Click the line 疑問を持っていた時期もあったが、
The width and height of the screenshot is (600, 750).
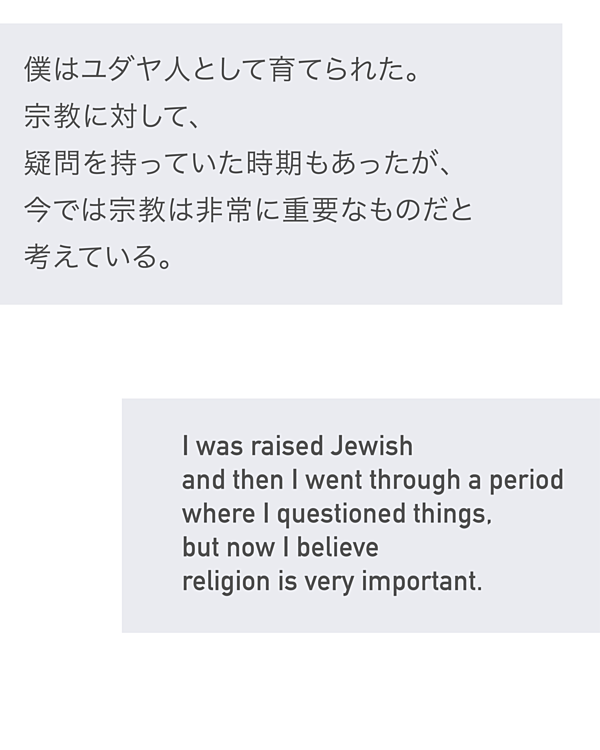coord(237,163)
